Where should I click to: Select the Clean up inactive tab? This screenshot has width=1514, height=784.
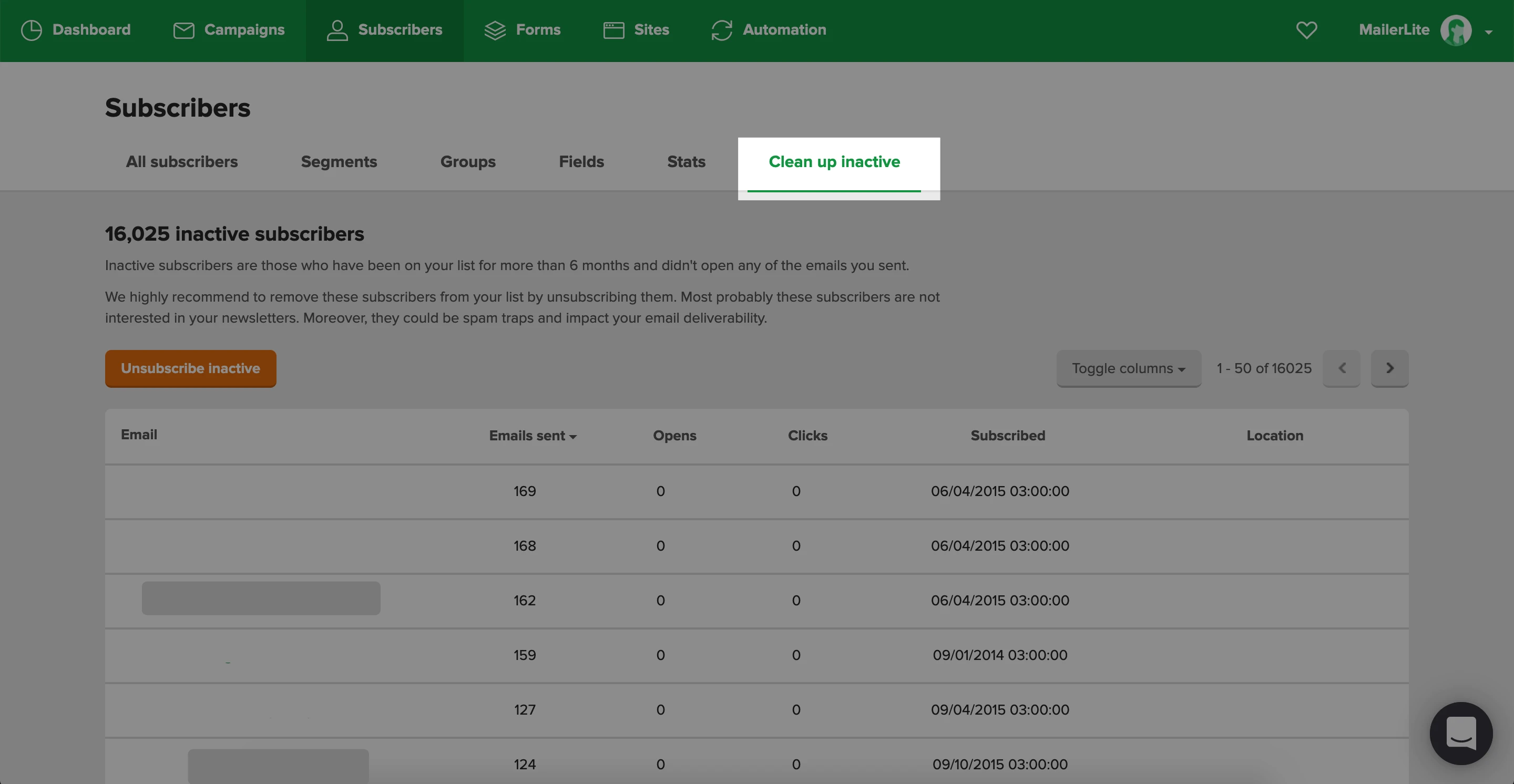[x=833, y=161]
